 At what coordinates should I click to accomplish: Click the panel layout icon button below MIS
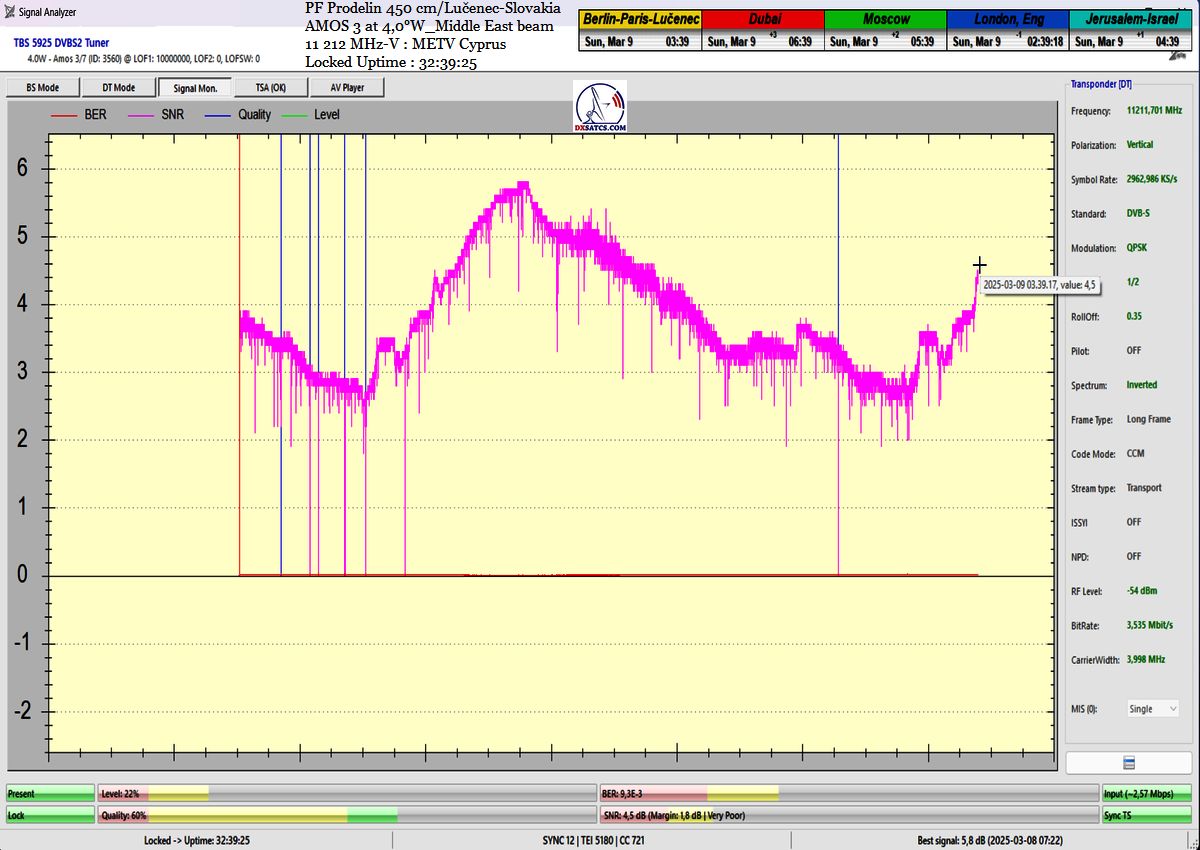click(x=1128, y=763)
